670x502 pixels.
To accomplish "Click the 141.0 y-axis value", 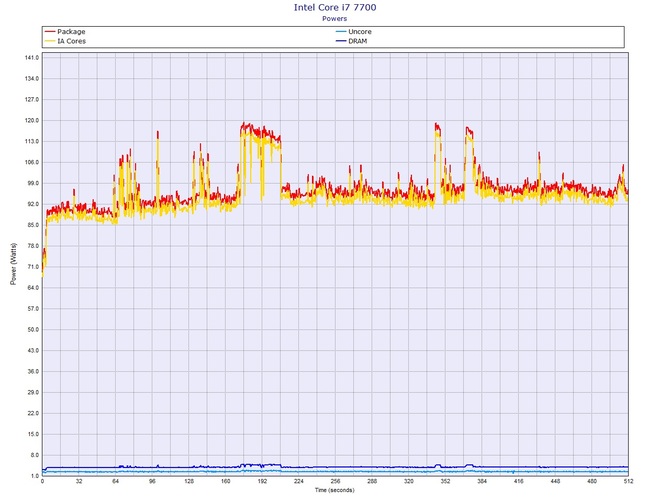I will coord(32,58).
